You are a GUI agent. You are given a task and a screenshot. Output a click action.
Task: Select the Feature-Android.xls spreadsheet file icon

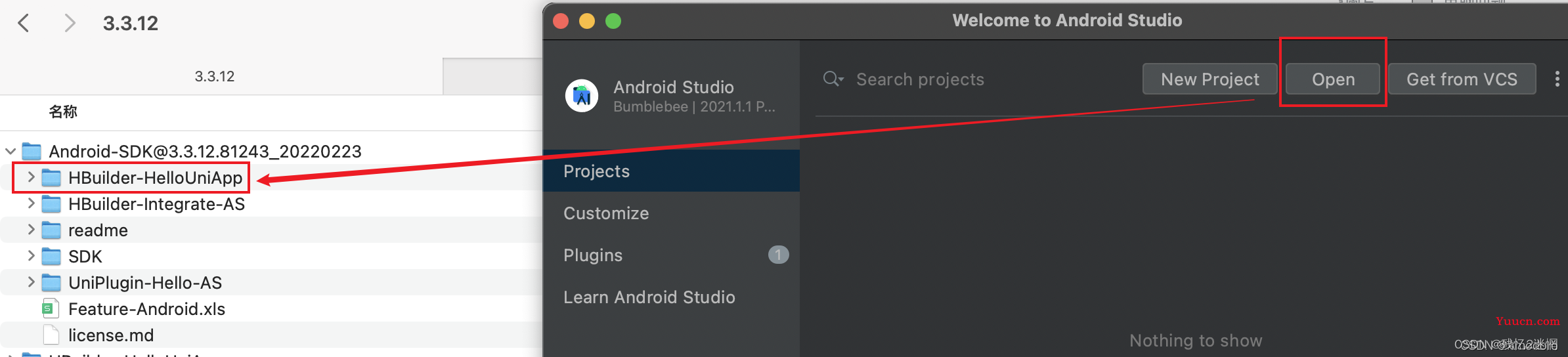[51, 308]
